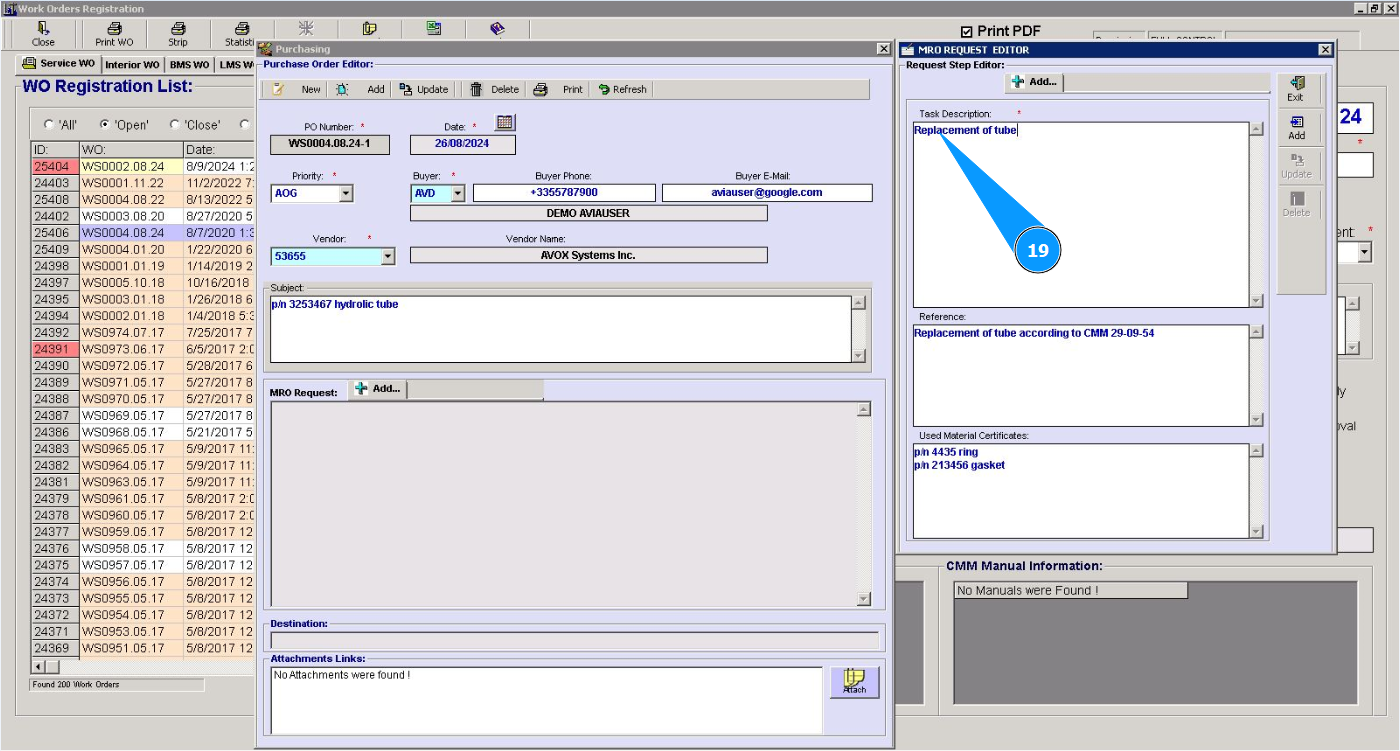Click Add... button in Request Step Editor
Image resolution: width=1400 pixels, height=751 pixels.
(1034, 82)
